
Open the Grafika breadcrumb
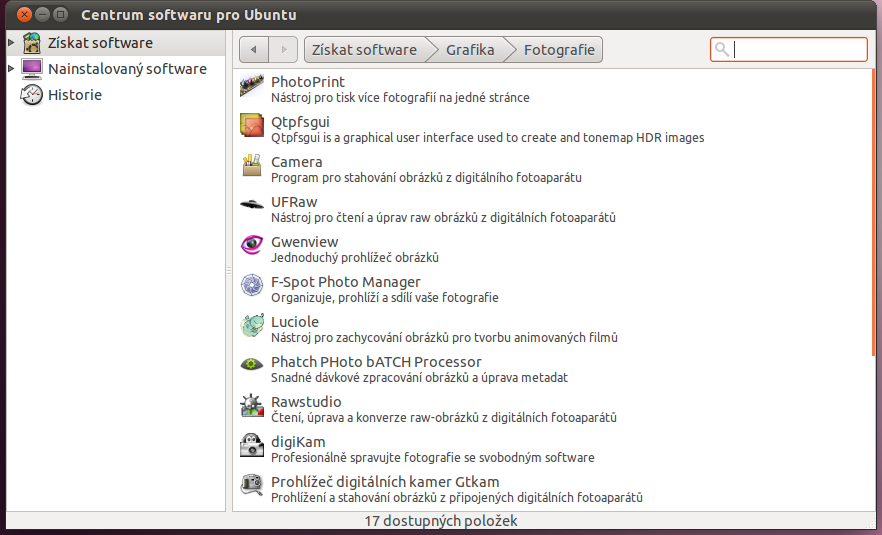point(470,50)
